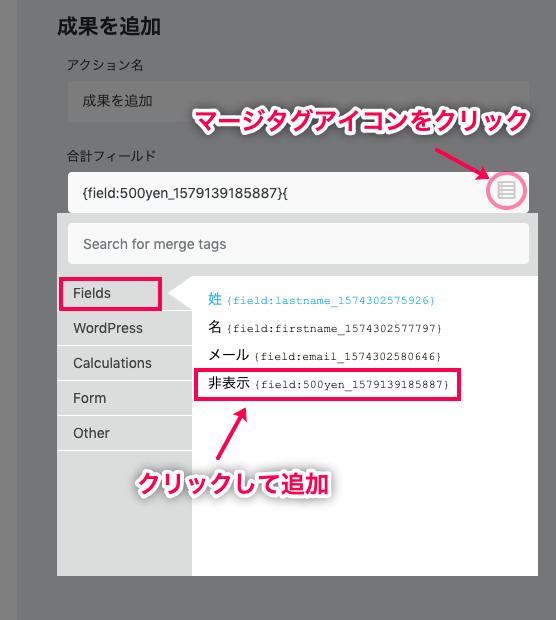Insert the 姓 lastname merge tag
This screenshot has width=556, height=620.
[x=321, y=300]
